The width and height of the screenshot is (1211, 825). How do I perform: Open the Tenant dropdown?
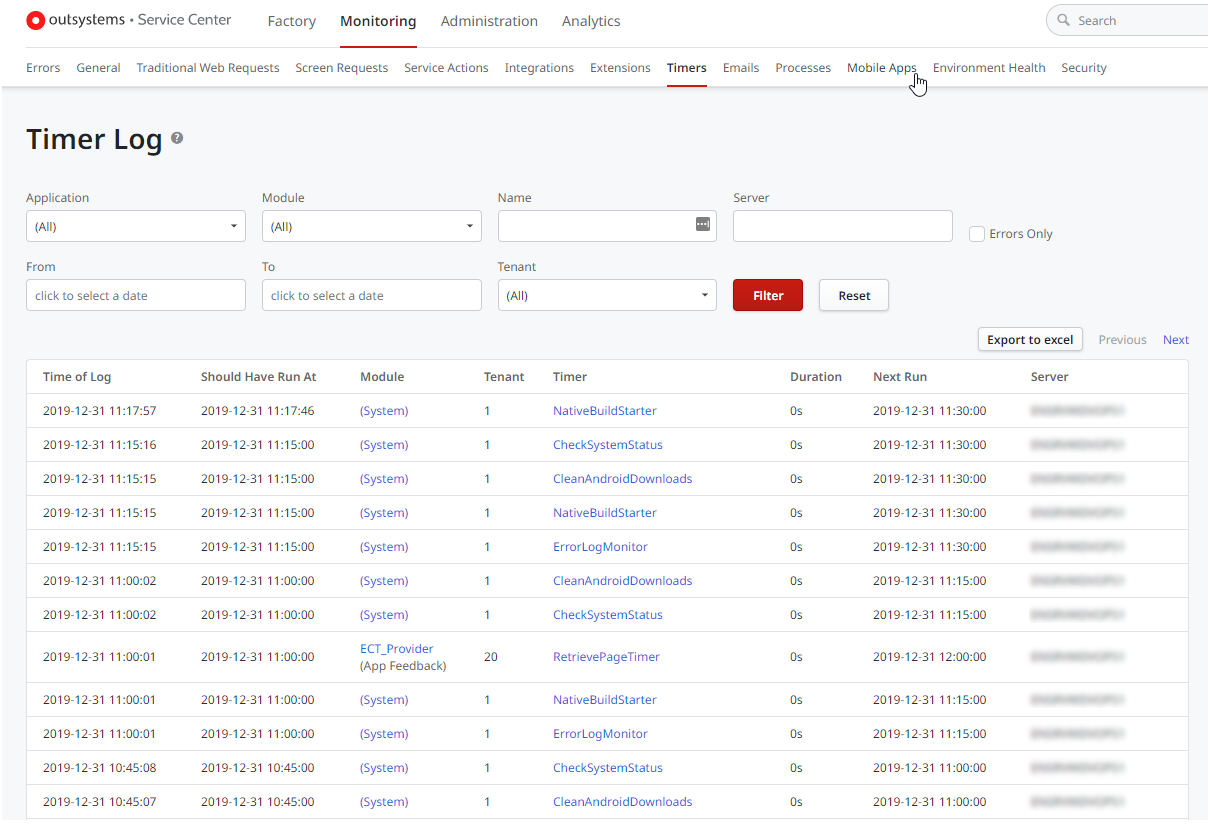(606, 295)
